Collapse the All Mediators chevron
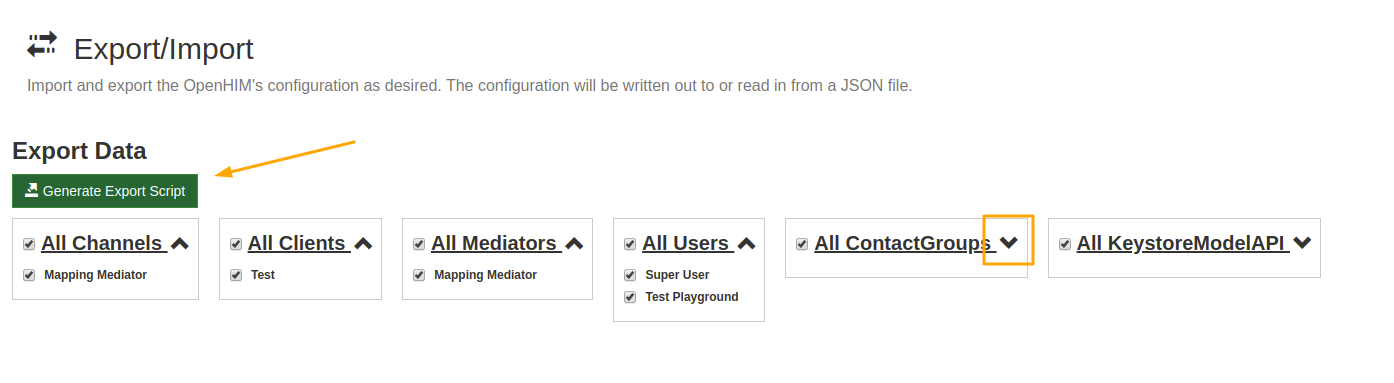The image size is (1394, 383). [x=575, y=243]
